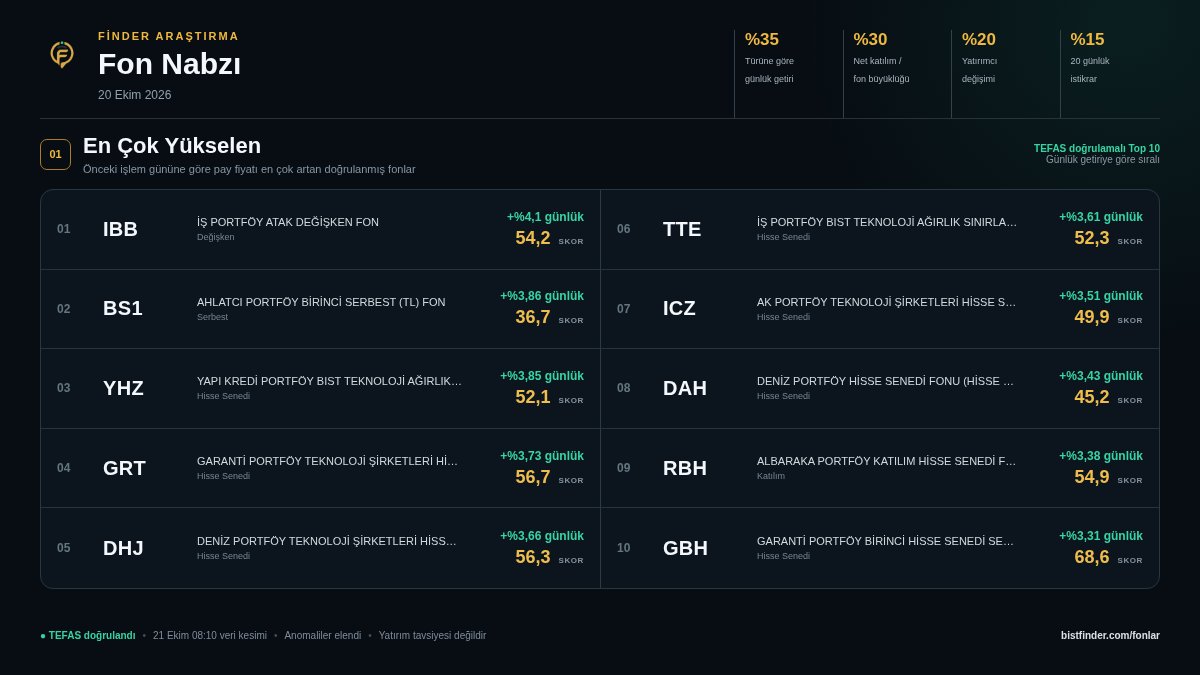The image size is (1200, 675).
Task: Click the Finder Araştırma logo icon
Action: (x=62, y=55)
